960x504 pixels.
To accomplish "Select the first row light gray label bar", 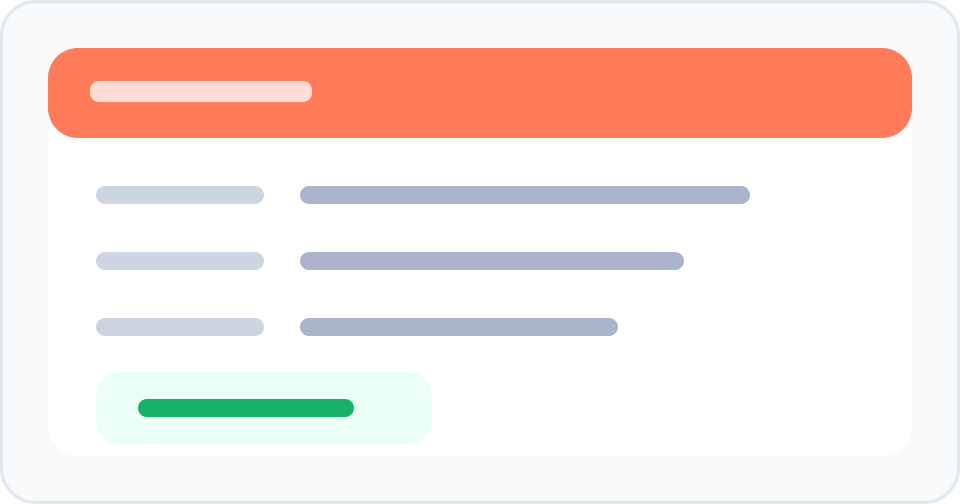I will 180,195.
